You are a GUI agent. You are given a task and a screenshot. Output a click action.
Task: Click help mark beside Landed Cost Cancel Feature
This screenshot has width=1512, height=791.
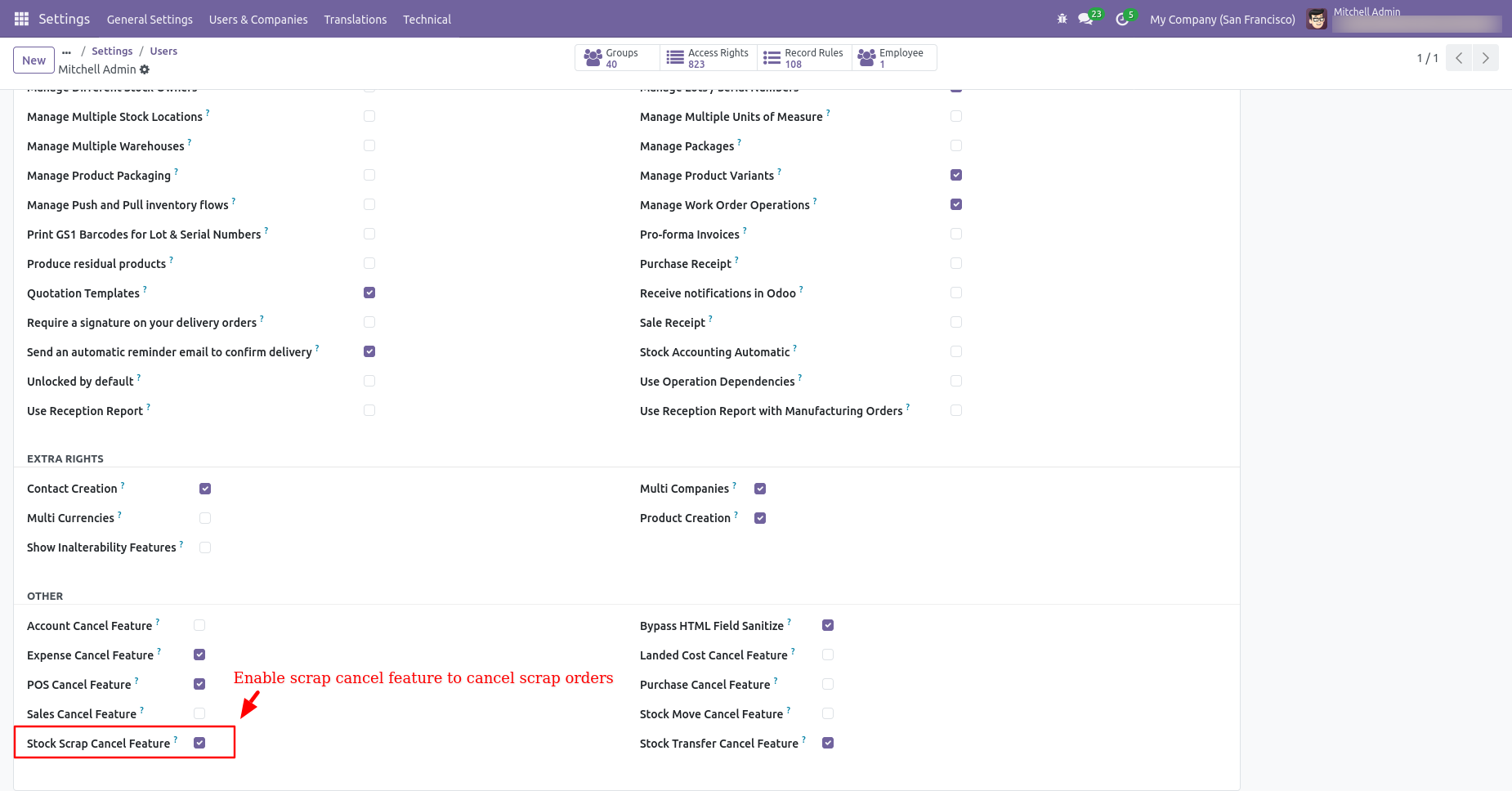[793, 651]
